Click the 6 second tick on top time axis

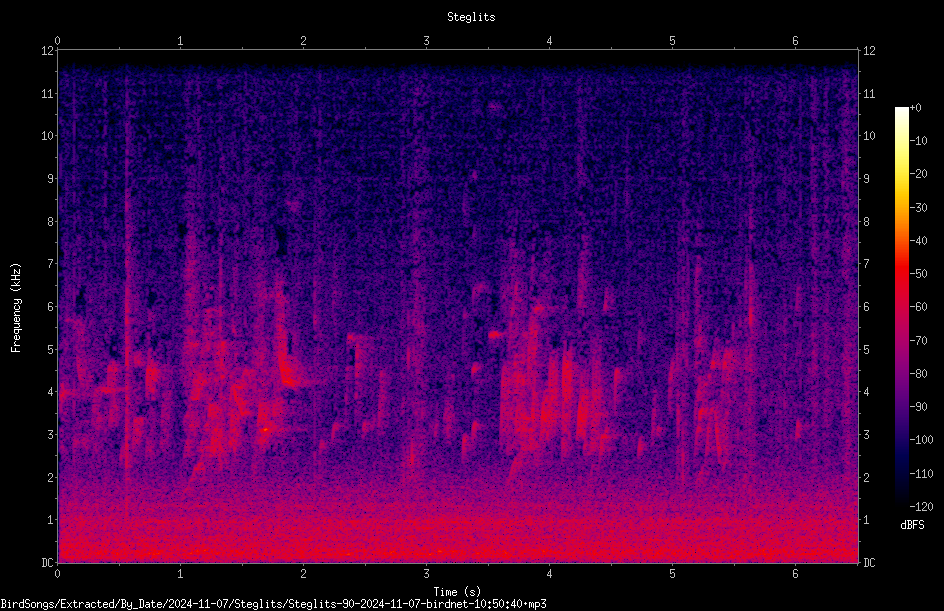[x=795, y=41]
